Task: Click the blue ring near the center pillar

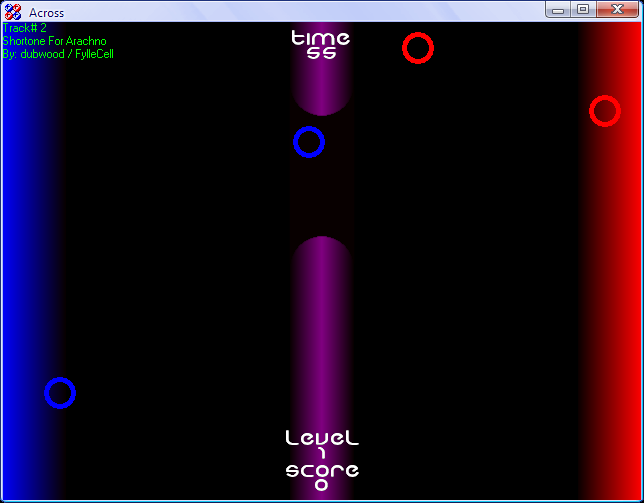Action: pos(309,143)
